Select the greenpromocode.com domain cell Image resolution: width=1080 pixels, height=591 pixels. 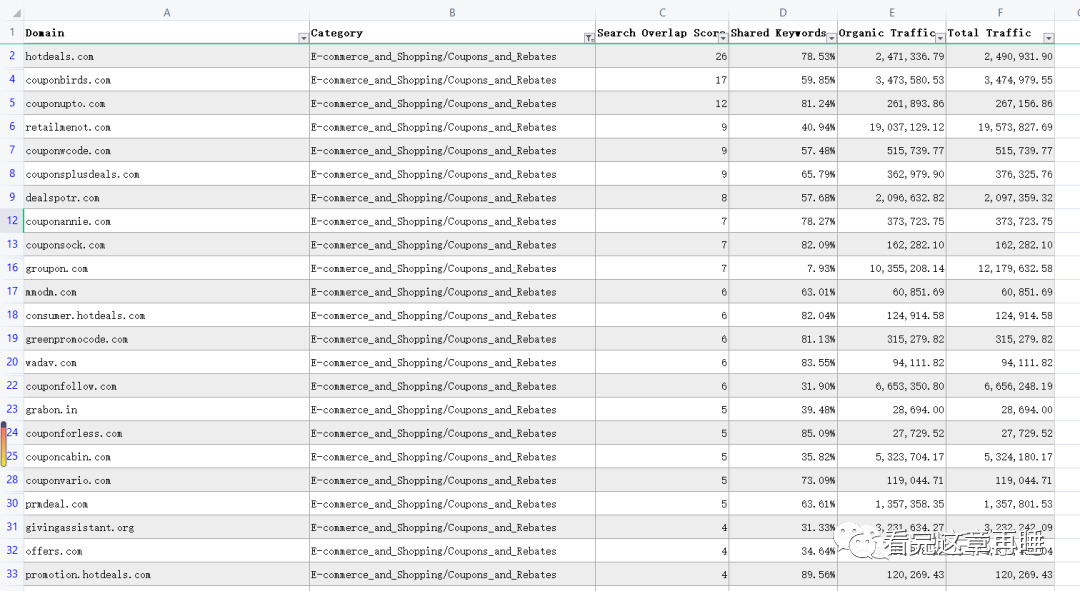[x=167, y=339]
